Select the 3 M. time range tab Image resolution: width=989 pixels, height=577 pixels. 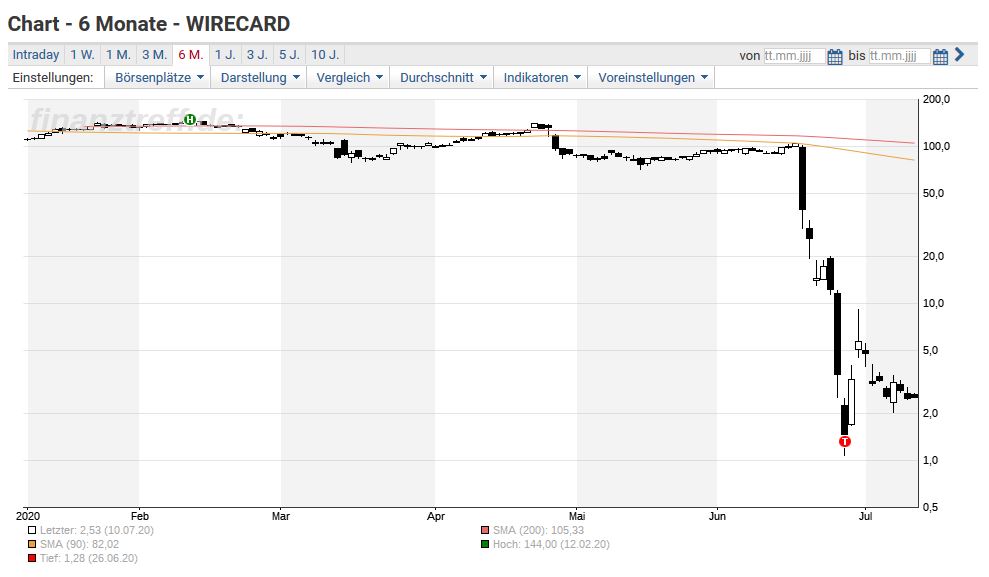[x=155, y=55]
